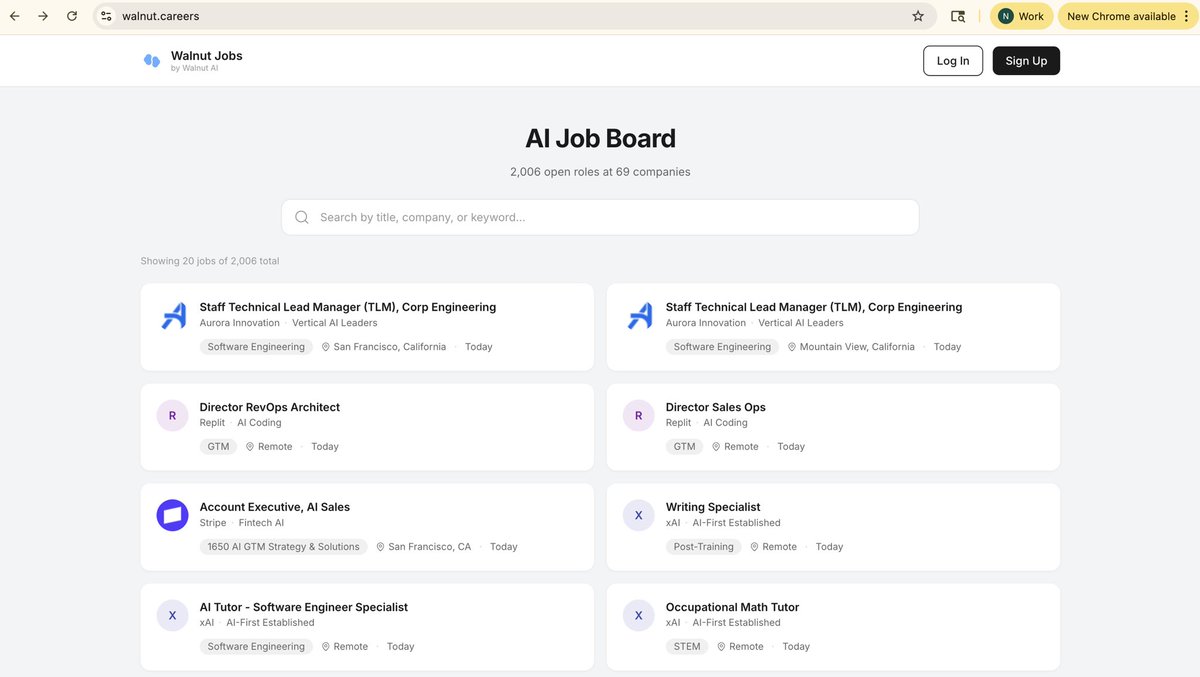
Task: Open the Occupational Math Tutor listing
Action: [732, 607]
